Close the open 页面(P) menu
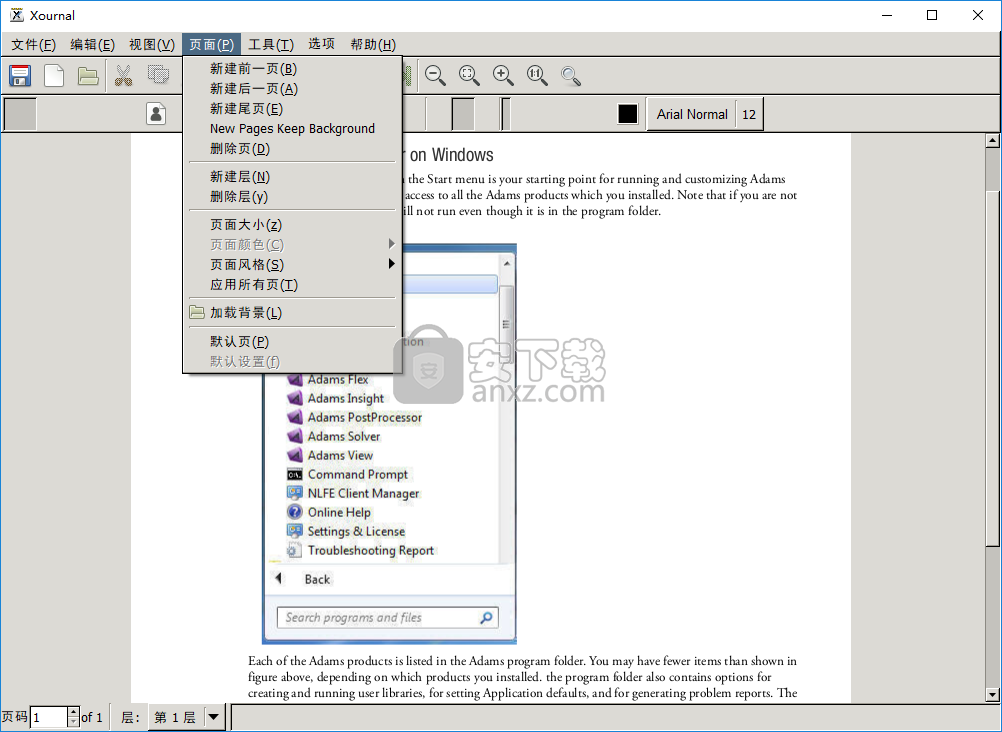The width and height of the screenshot is (1002, 732). [x=212, y=44]
